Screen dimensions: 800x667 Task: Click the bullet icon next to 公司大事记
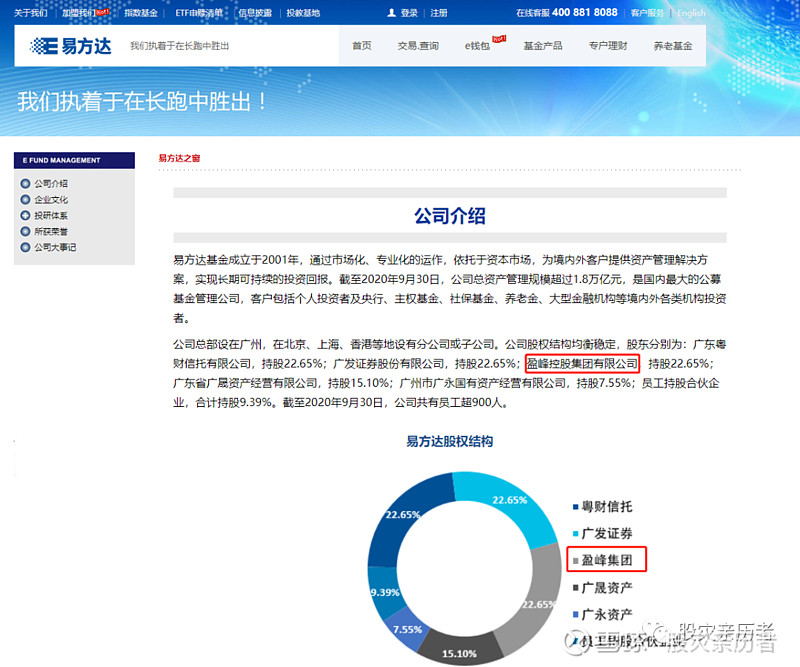click(x=25, y=247)
